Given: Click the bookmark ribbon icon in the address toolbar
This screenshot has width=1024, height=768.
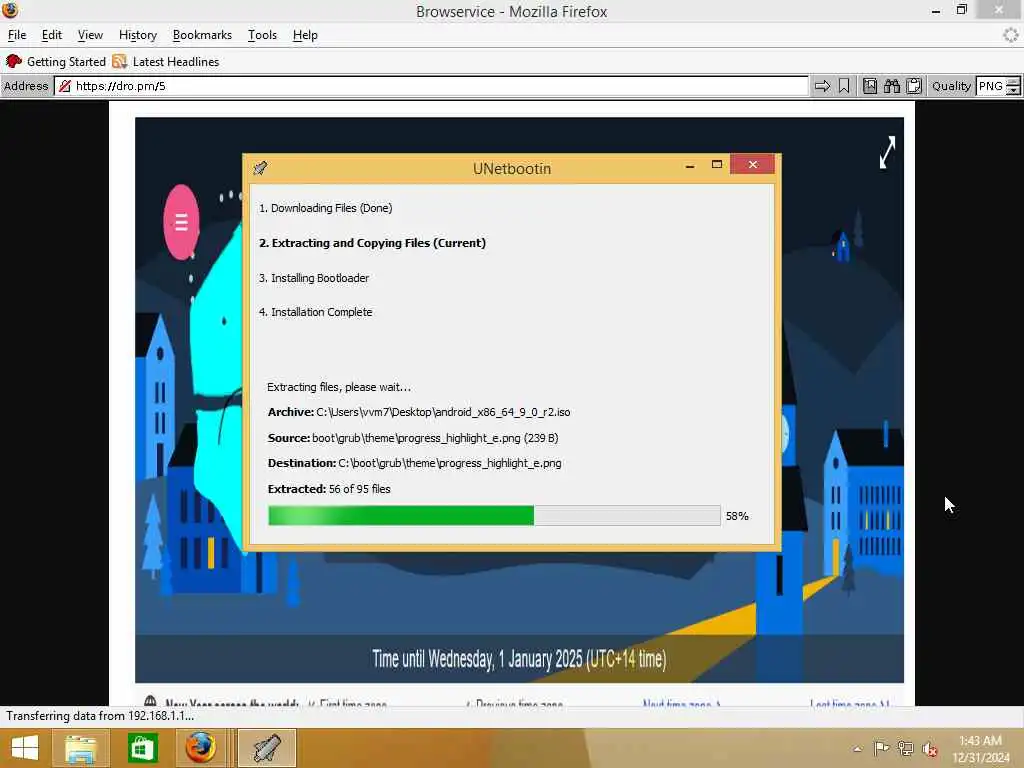Looking at the screenshot, I should click(x=844, y=86).
